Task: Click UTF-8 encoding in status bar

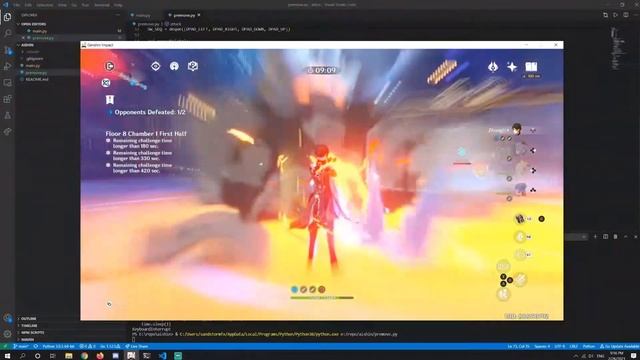Action: coord(560,347)
